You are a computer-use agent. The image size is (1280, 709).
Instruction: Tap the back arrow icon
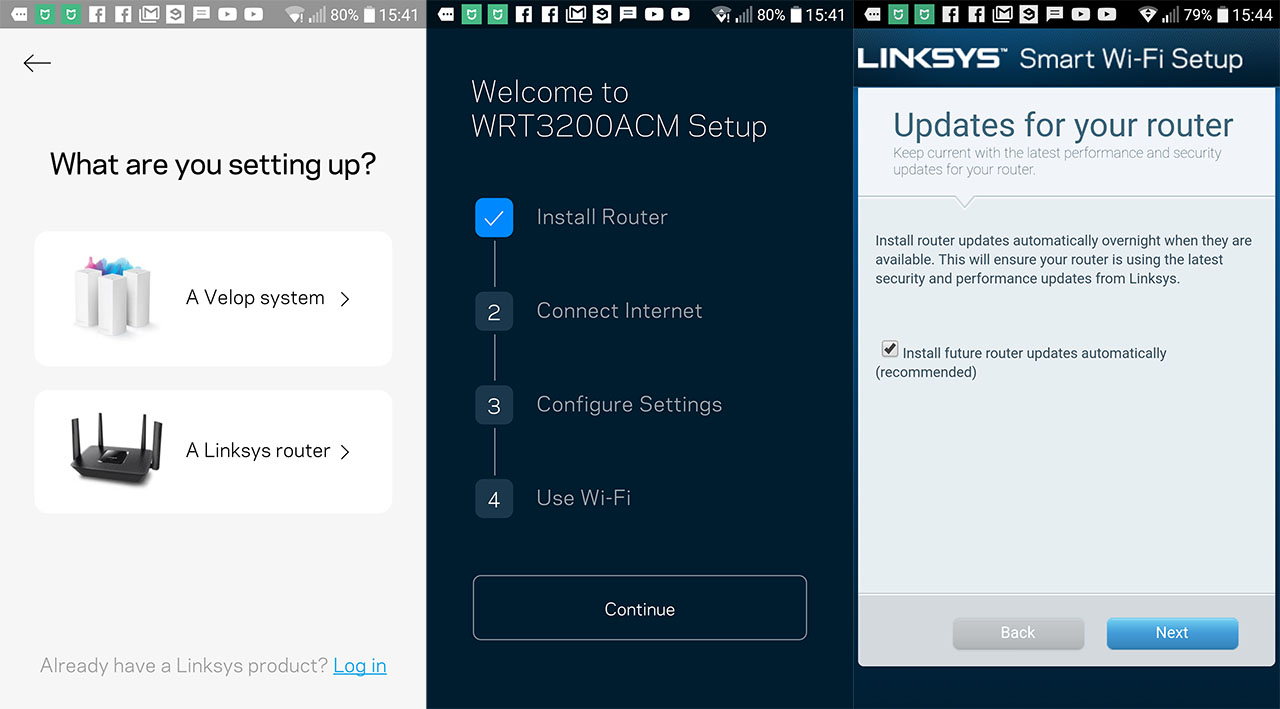[37, 64]
